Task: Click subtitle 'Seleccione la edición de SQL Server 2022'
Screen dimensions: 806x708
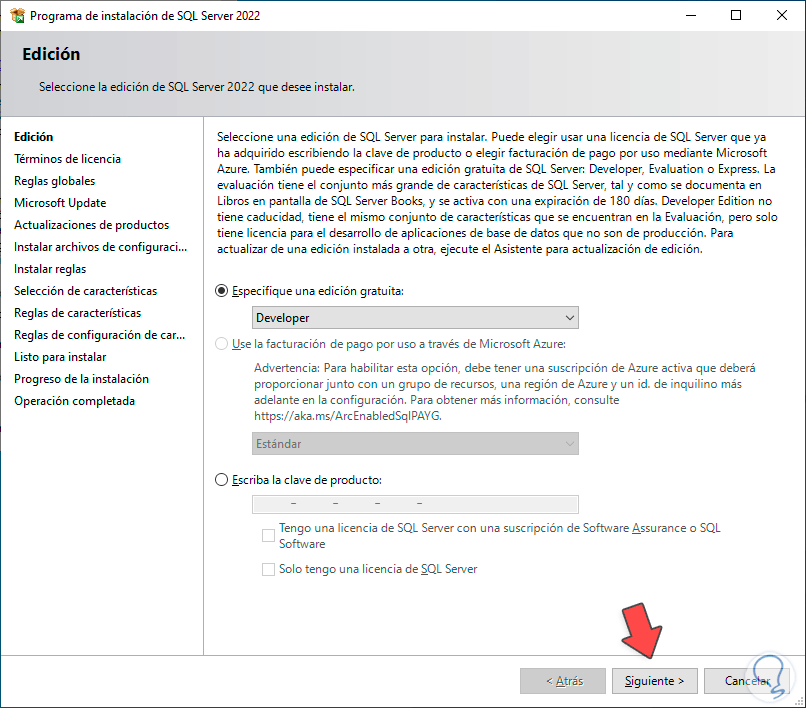Action: point(197,87)
